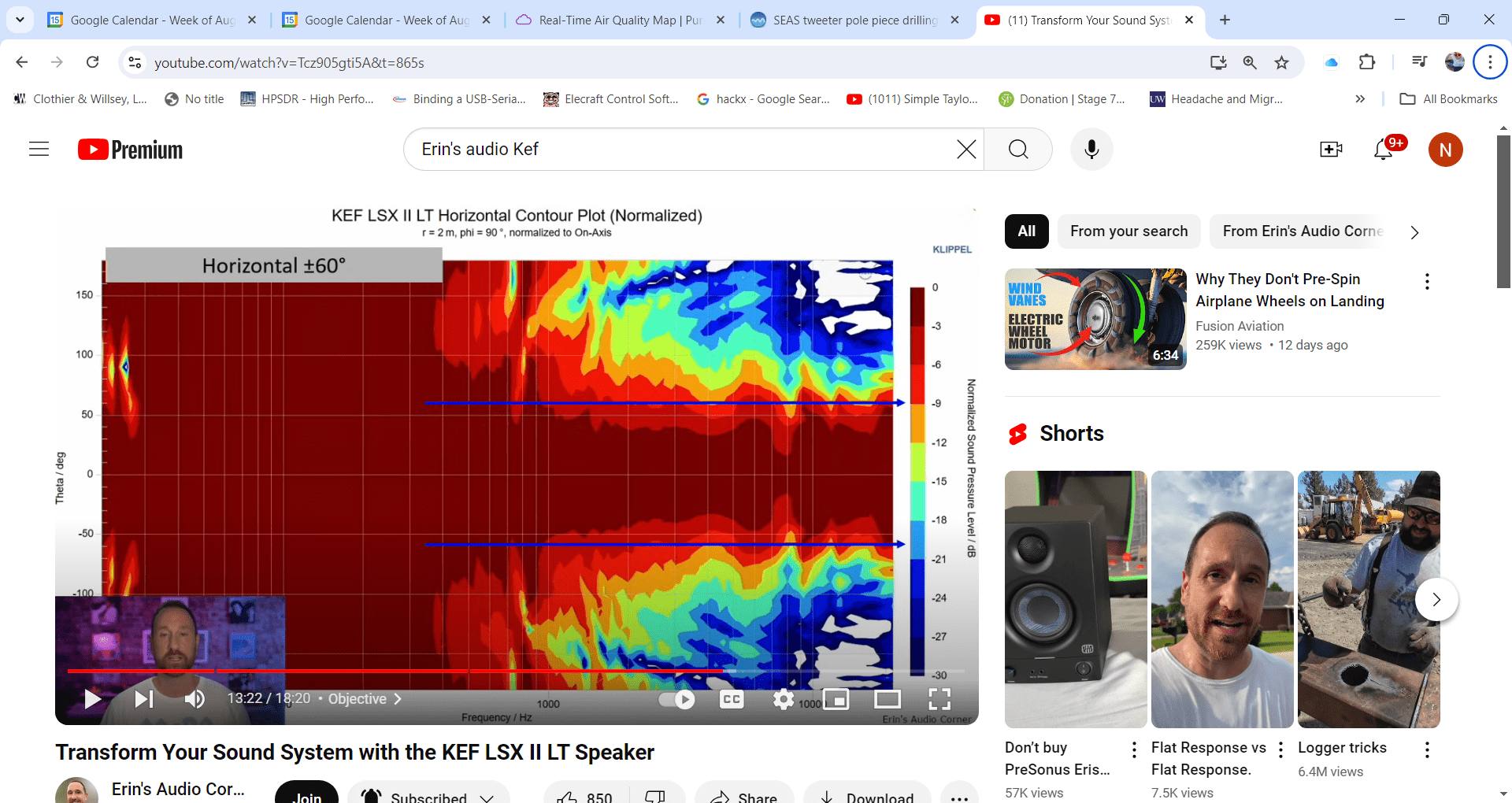Switch to Real-Time Air Quality Map tab
1512x803 pixels.
coord(621,20)
